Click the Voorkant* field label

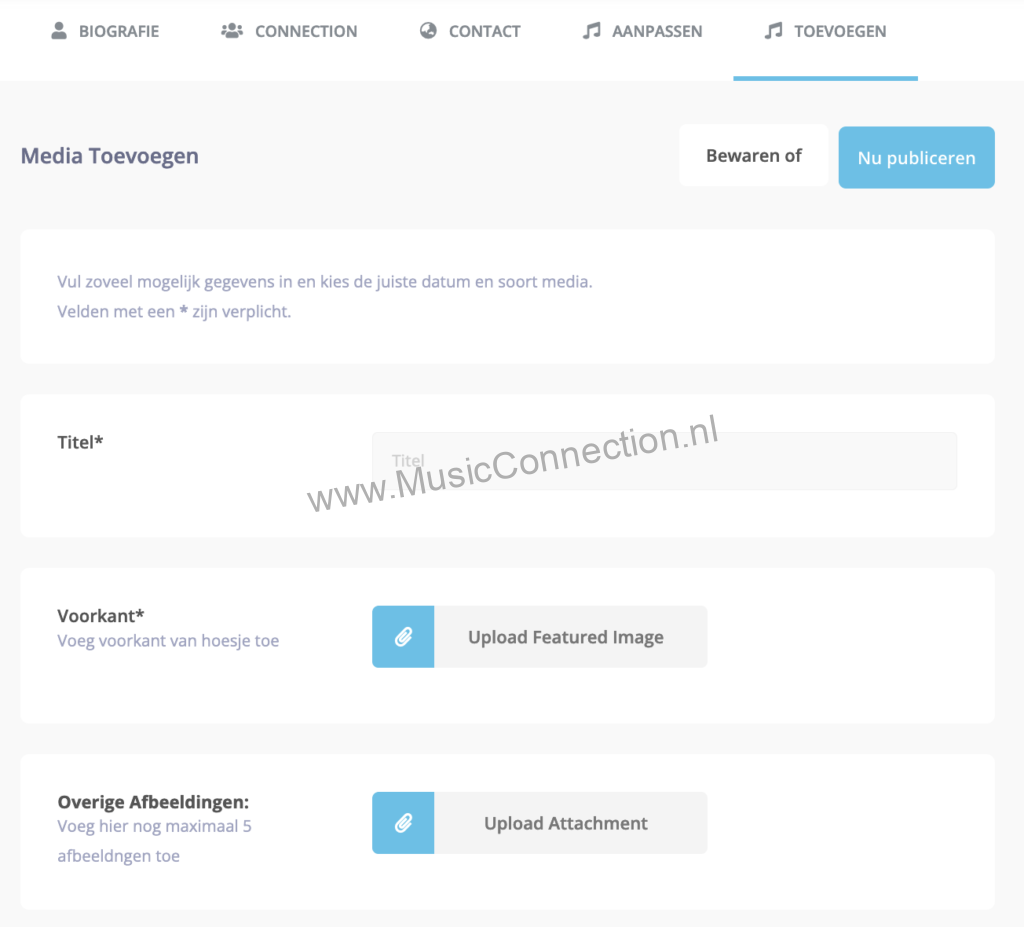pyautogui.click(x=101, y=616)
